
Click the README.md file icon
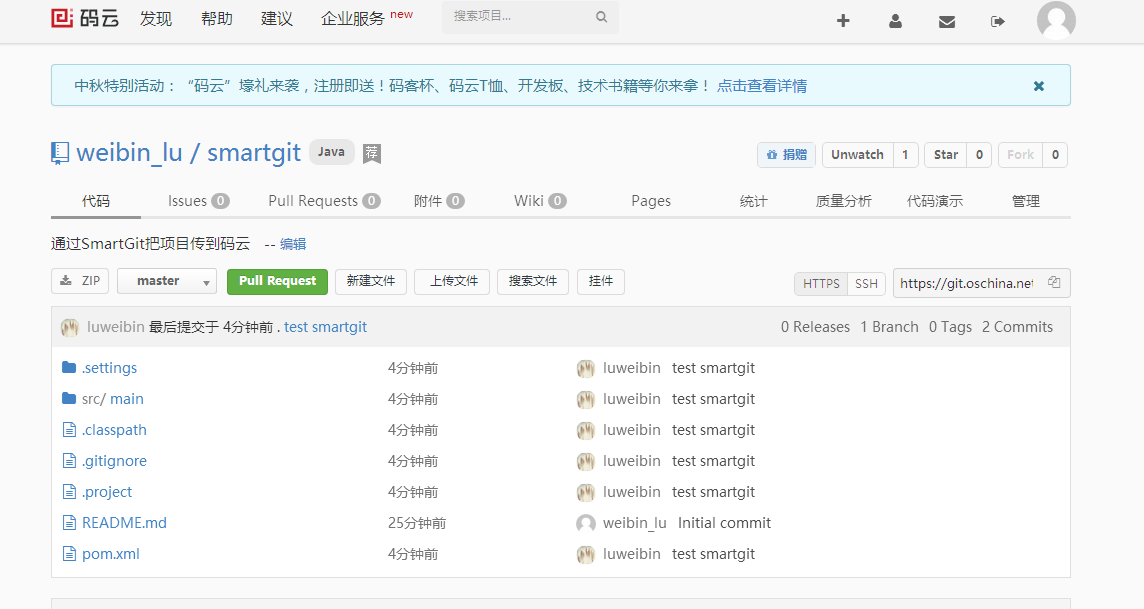69,522
